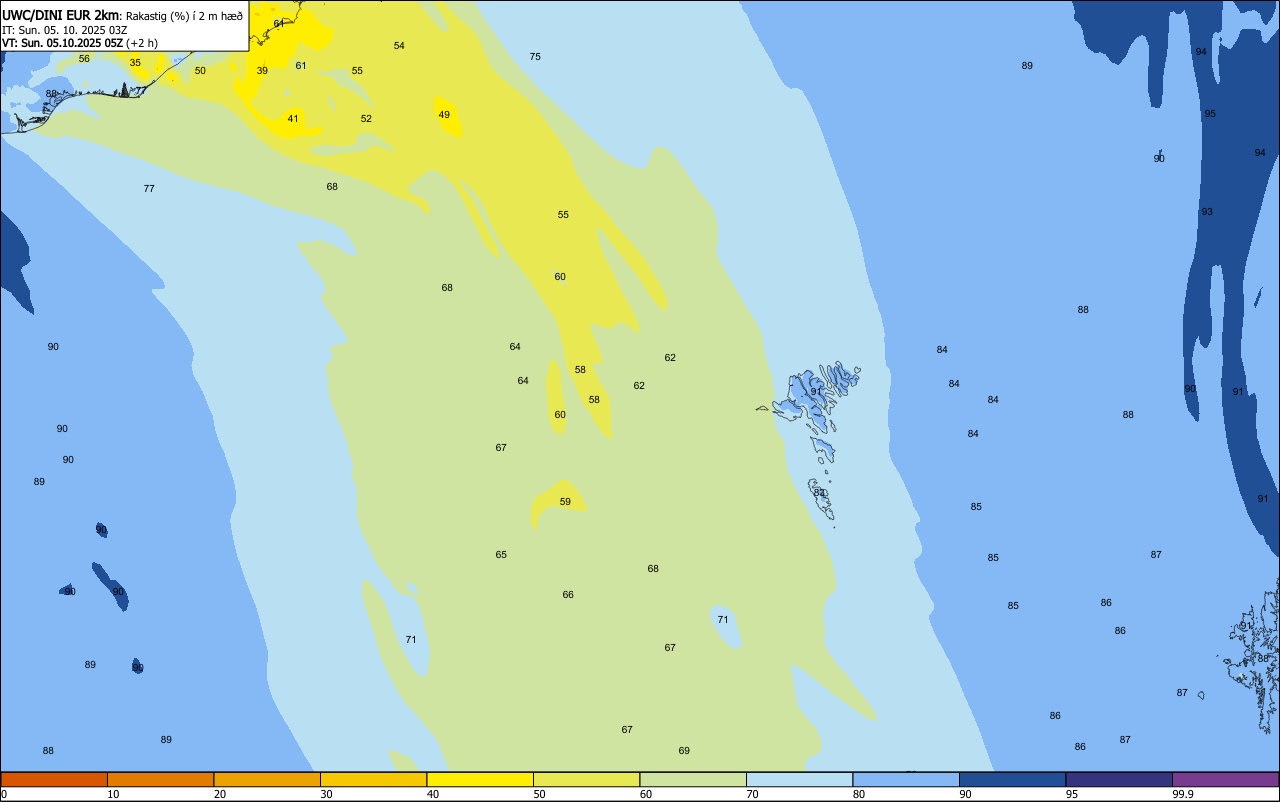
Task: Click the light blue 80–90 legend swatch
Action: tap(906, 779)
